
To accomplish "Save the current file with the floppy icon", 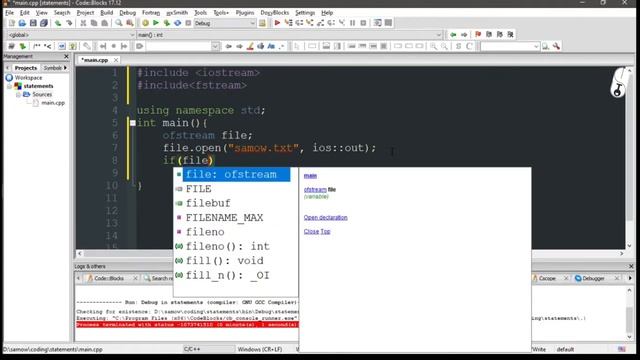I will point(33,23).
